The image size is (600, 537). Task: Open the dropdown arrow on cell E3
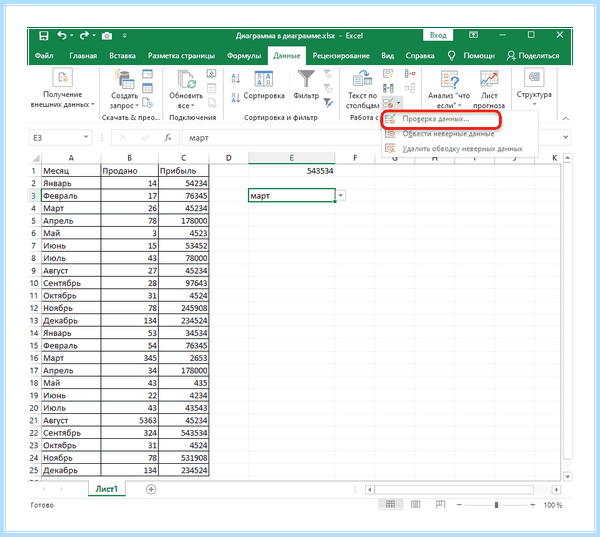click(x=341, y=196)
